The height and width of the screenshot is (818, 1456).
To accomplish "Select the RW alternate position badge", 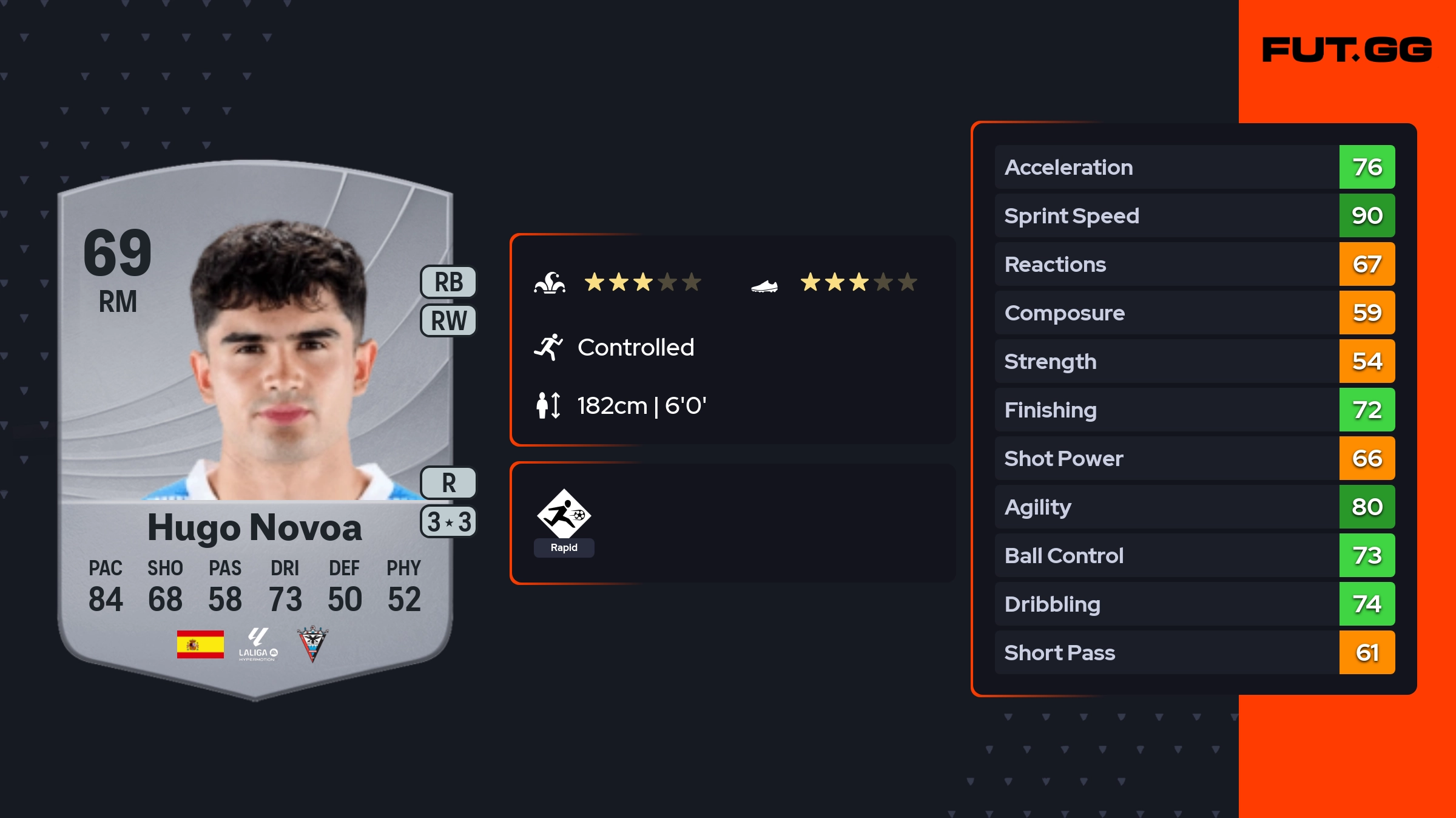I will pos(448,320).
